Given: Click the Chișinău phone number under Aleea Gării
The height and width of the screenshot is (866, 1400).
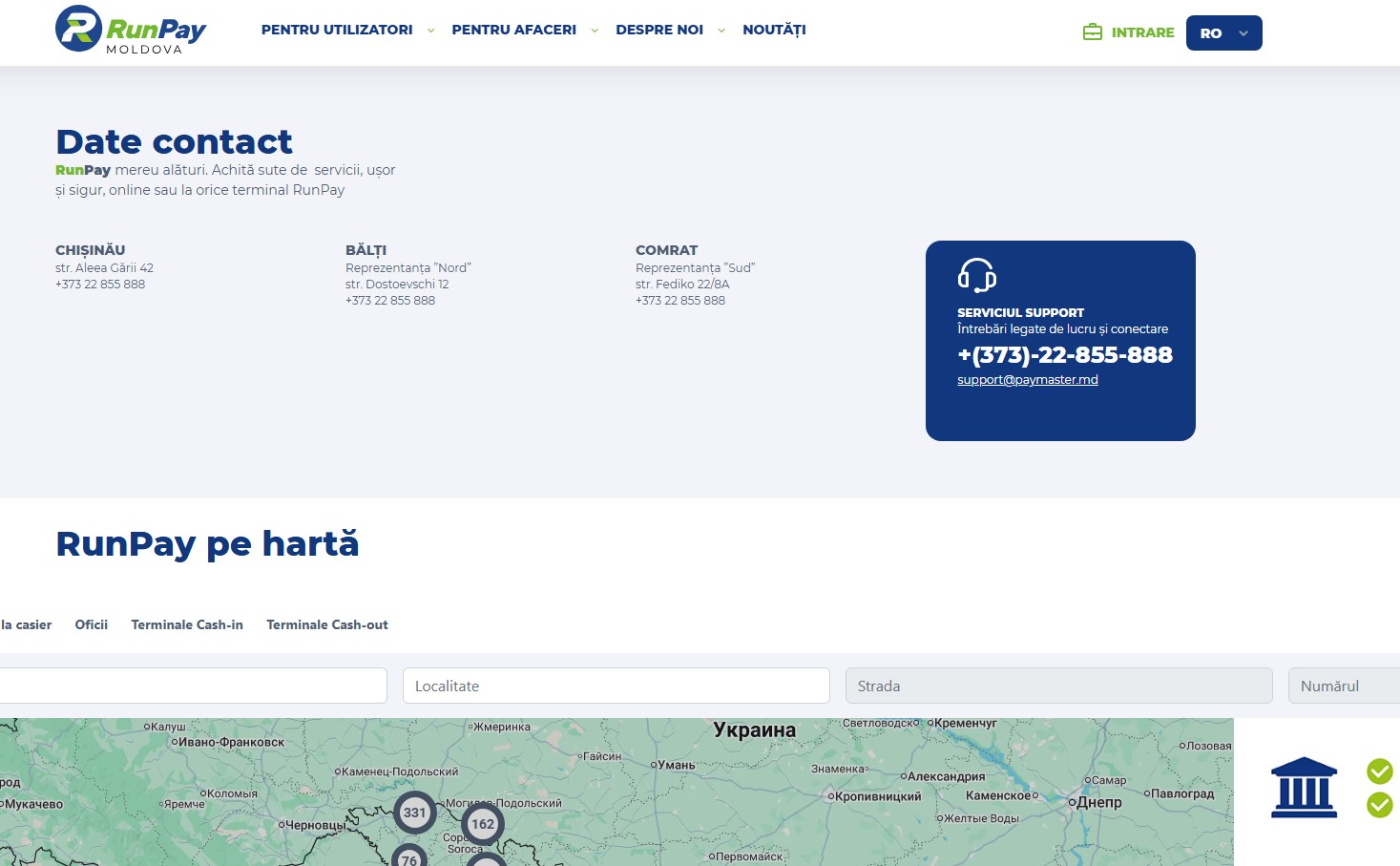Looking at the screenshot, I should coord(100,284).
